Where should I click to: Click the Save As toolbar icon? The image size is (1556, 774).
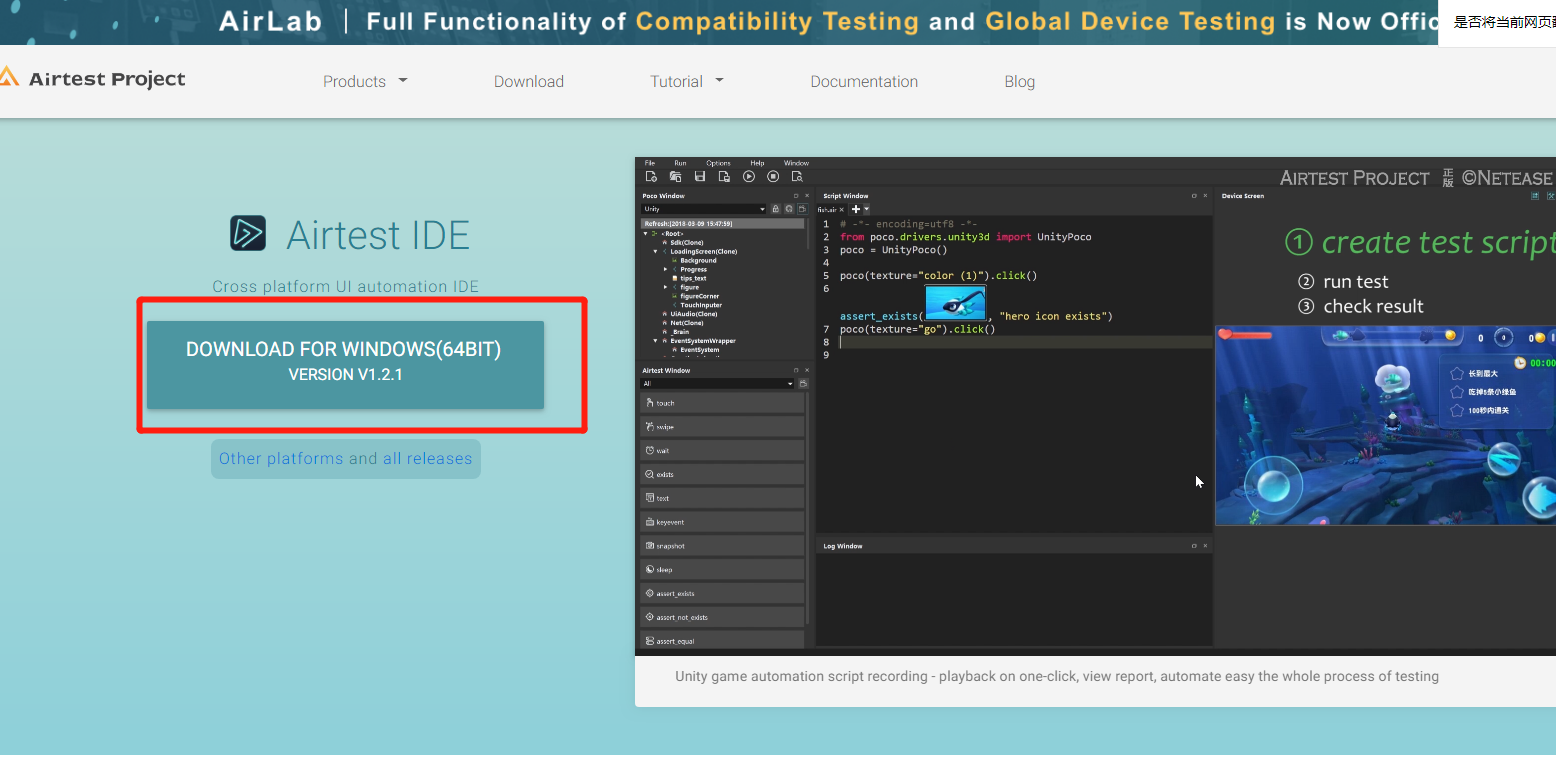point(724,176)
